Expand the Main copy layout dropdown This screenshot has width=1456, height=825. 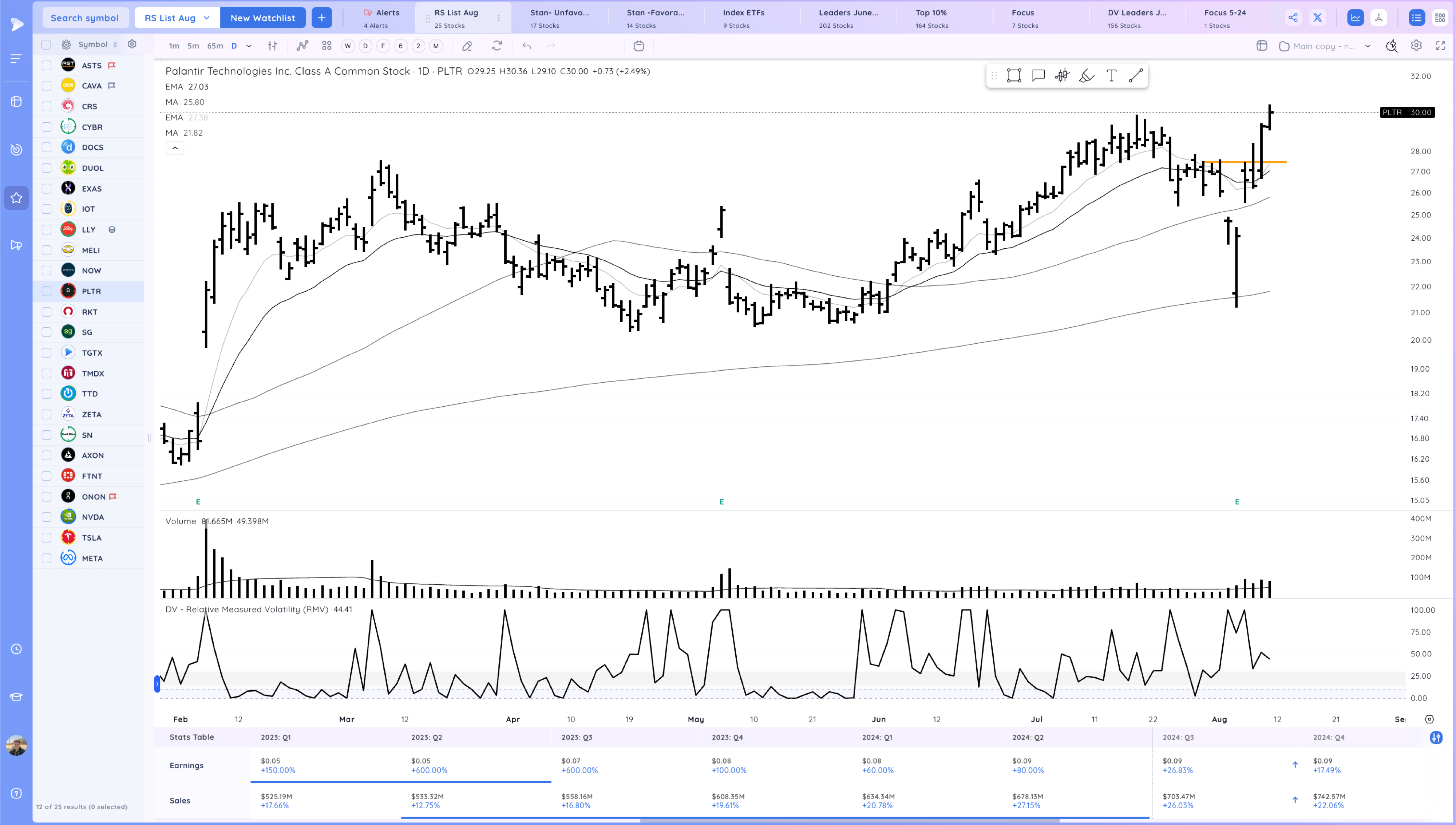pos(1367,46)
